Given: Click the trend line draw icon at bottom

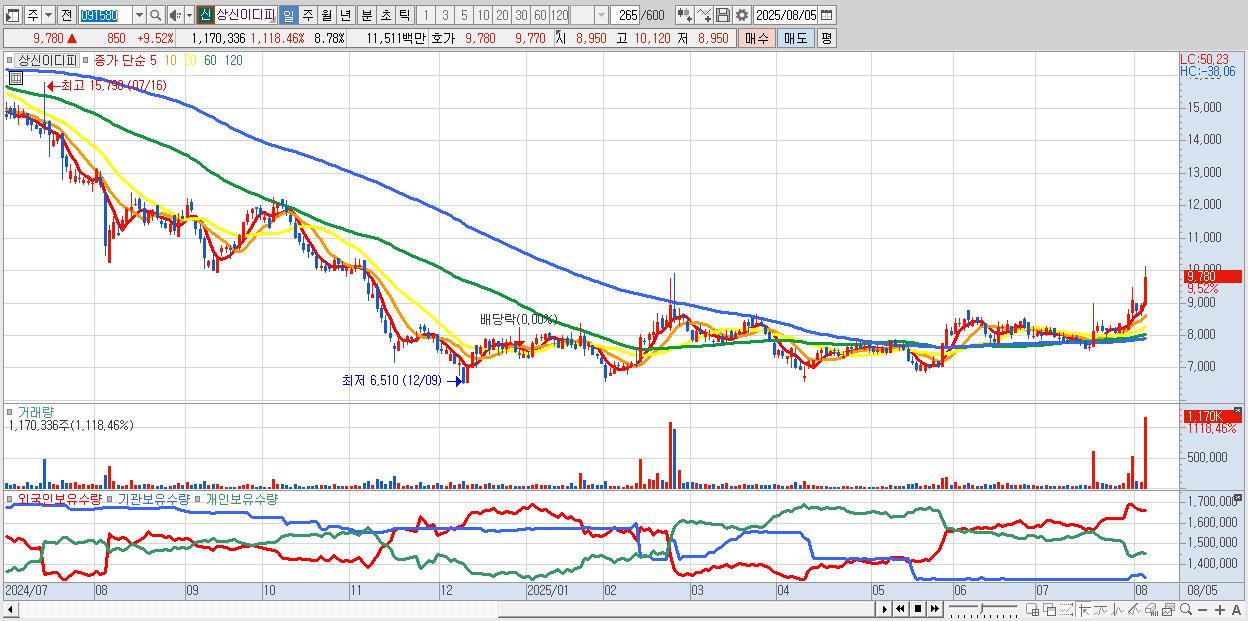Looking at the screenshot, I should click(1101, 610).
